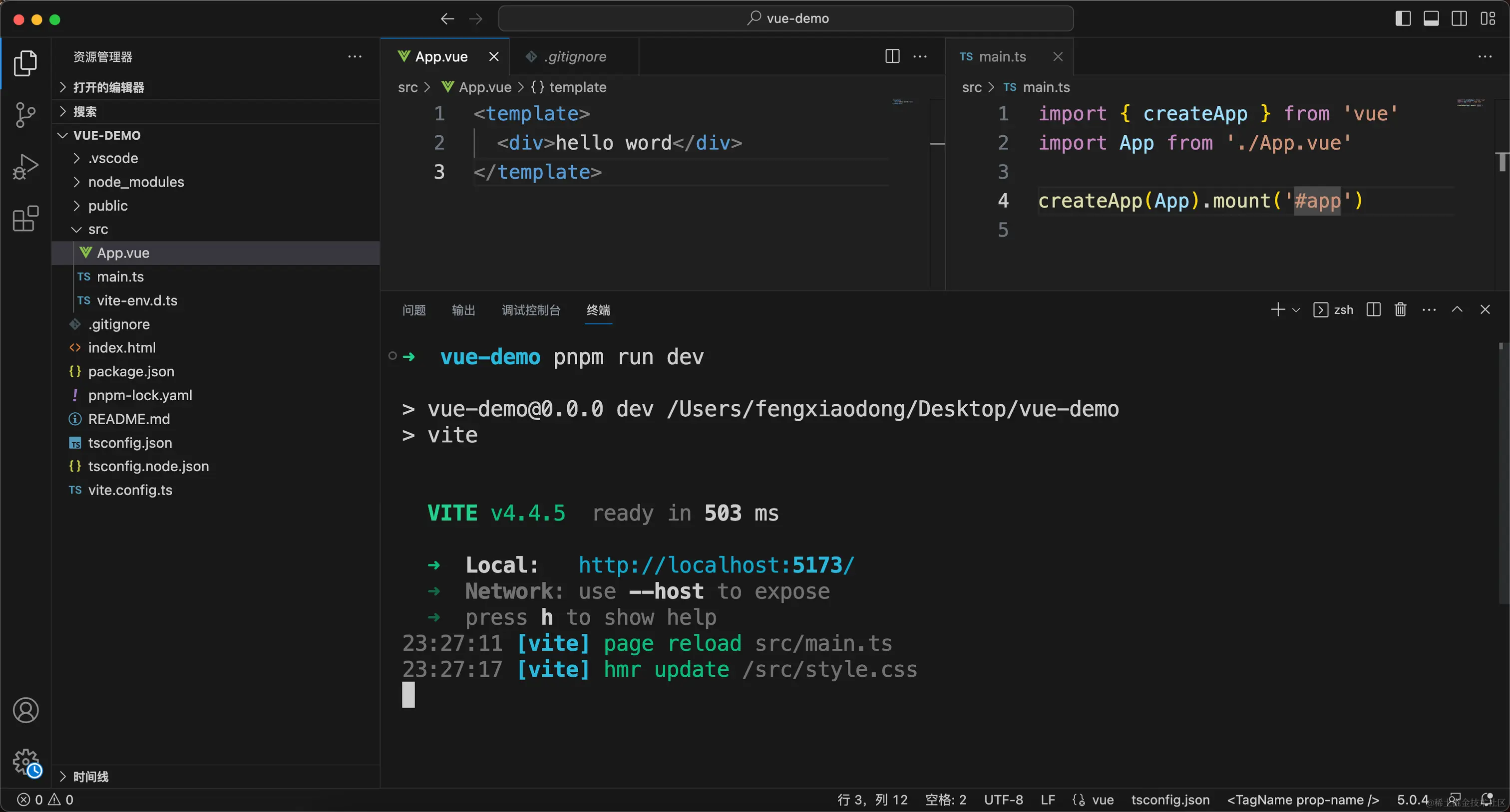Click the 行 3, 列 12 cursor position

coord(872,800)
